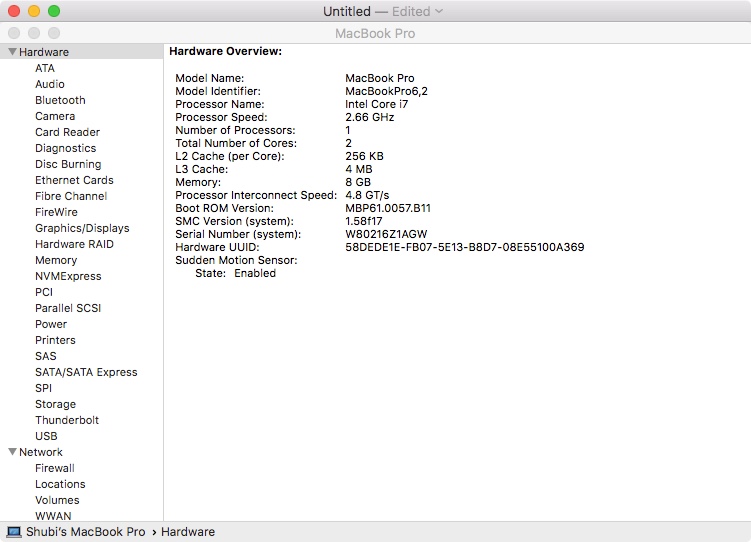Click the Number of Processors label
The height and width of the screenshot is (542, 751).
tap(235, 130)
